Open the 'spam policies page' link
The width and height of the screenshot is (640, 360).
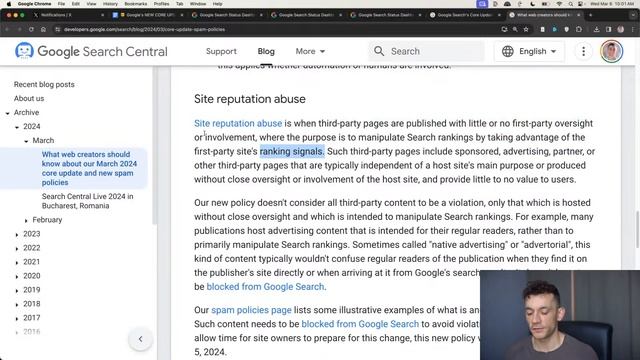point(251,310)
